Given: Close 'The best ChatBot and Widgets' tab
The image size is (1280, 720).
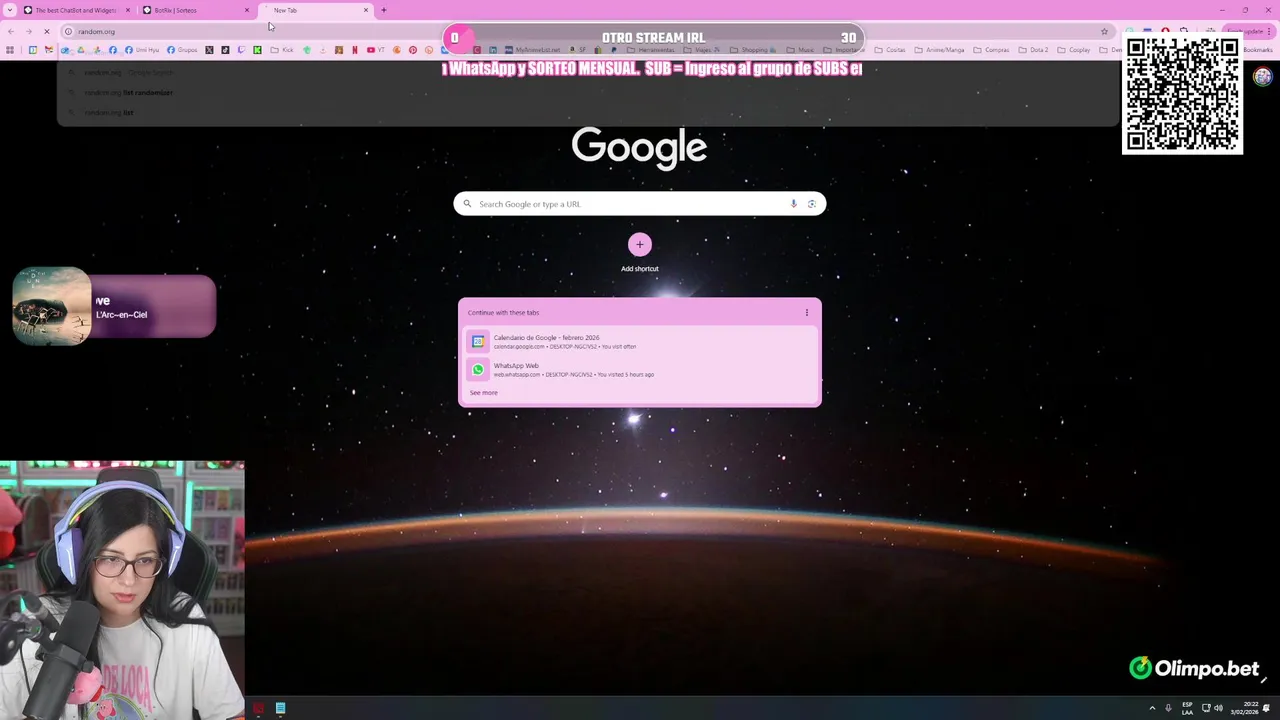Looking at the screenshot, I should pyautogui.click(x=128, y=10).
